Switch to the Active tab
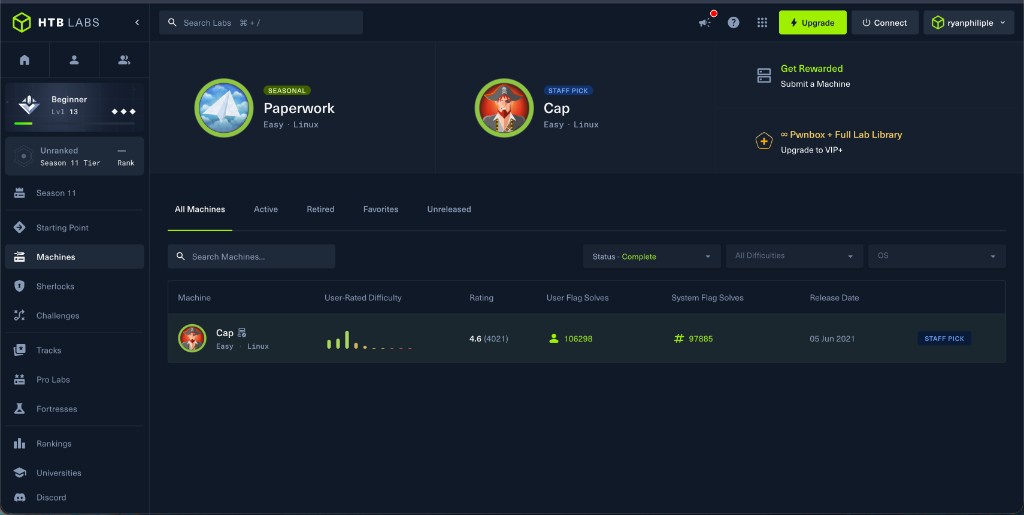Screen dimensions: 1024x515 pos(266,210)
